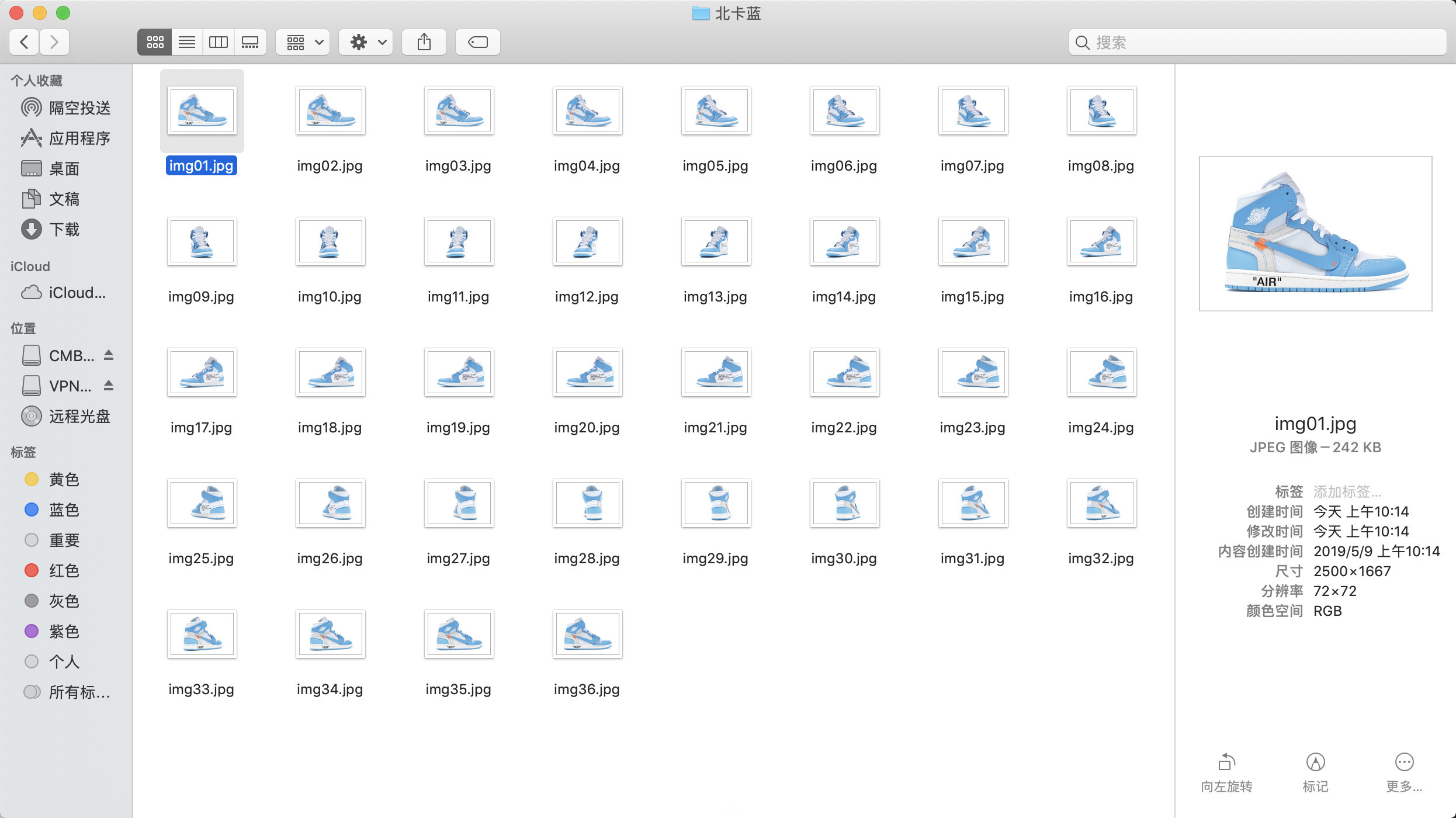Click the 标记 markup button
This screenshot has height=818, width=1456.
pyautogui.click(x=1315, y=772)
